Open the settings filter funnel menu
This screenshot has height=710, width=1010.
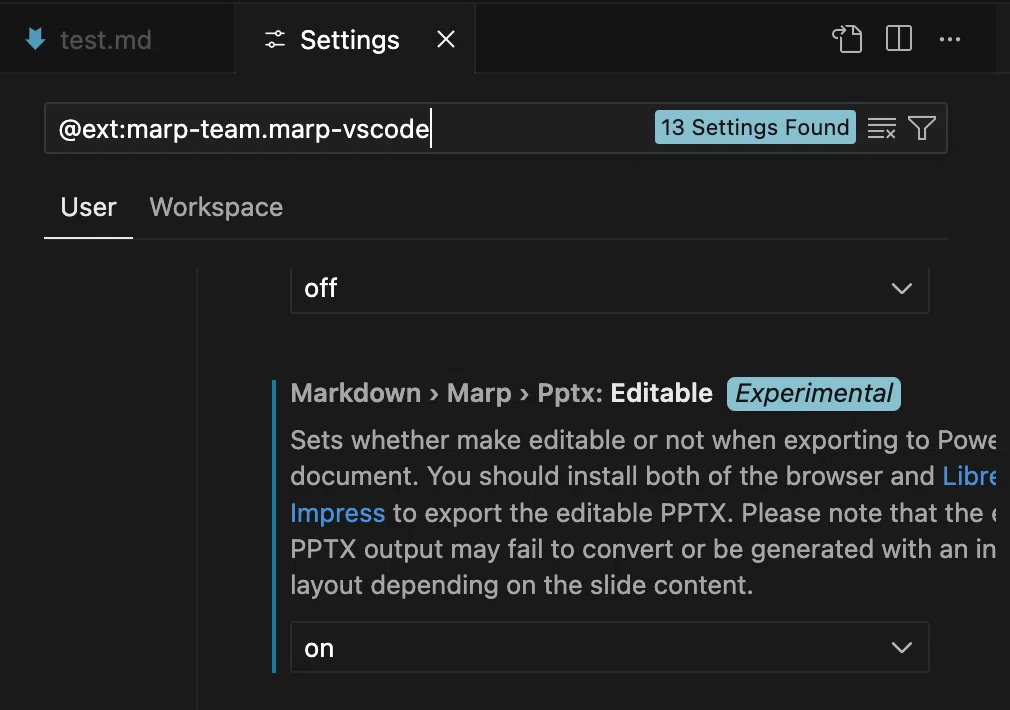922,128
